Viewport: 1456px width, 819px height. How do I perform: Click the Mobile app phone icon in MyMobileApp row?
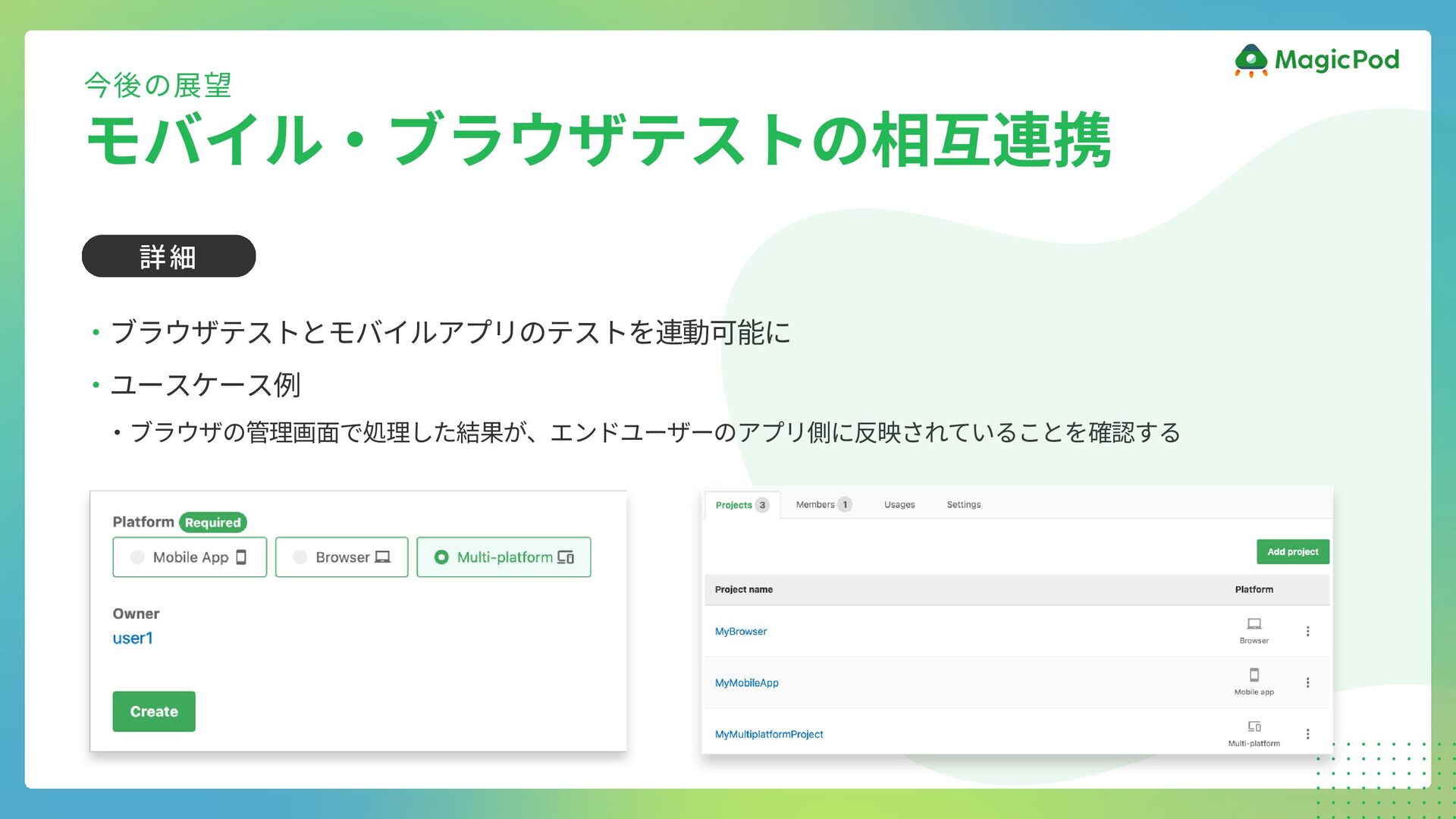(x=1254, y=675)
